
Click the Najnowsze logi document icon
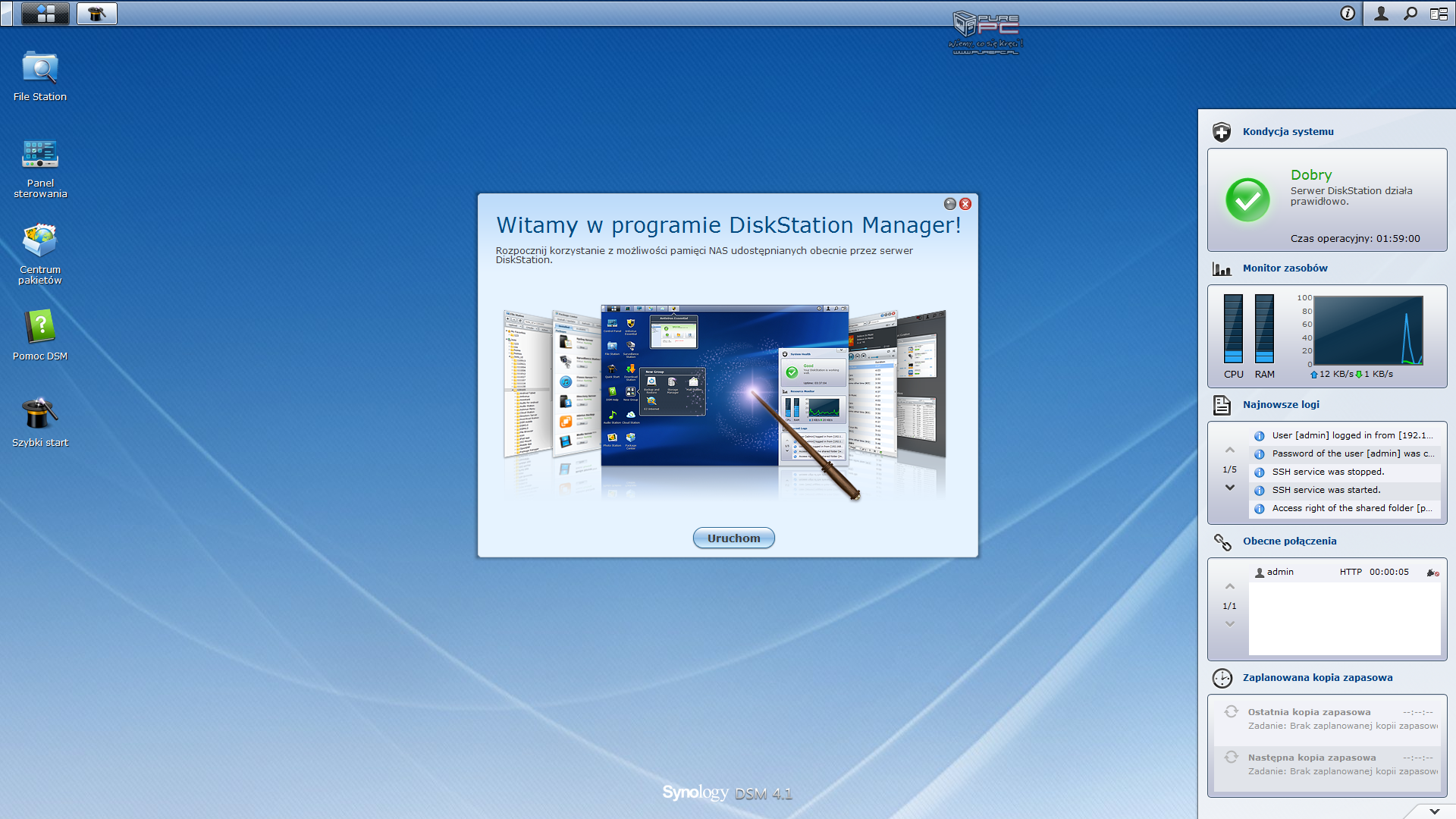(x=1222, y=405)
